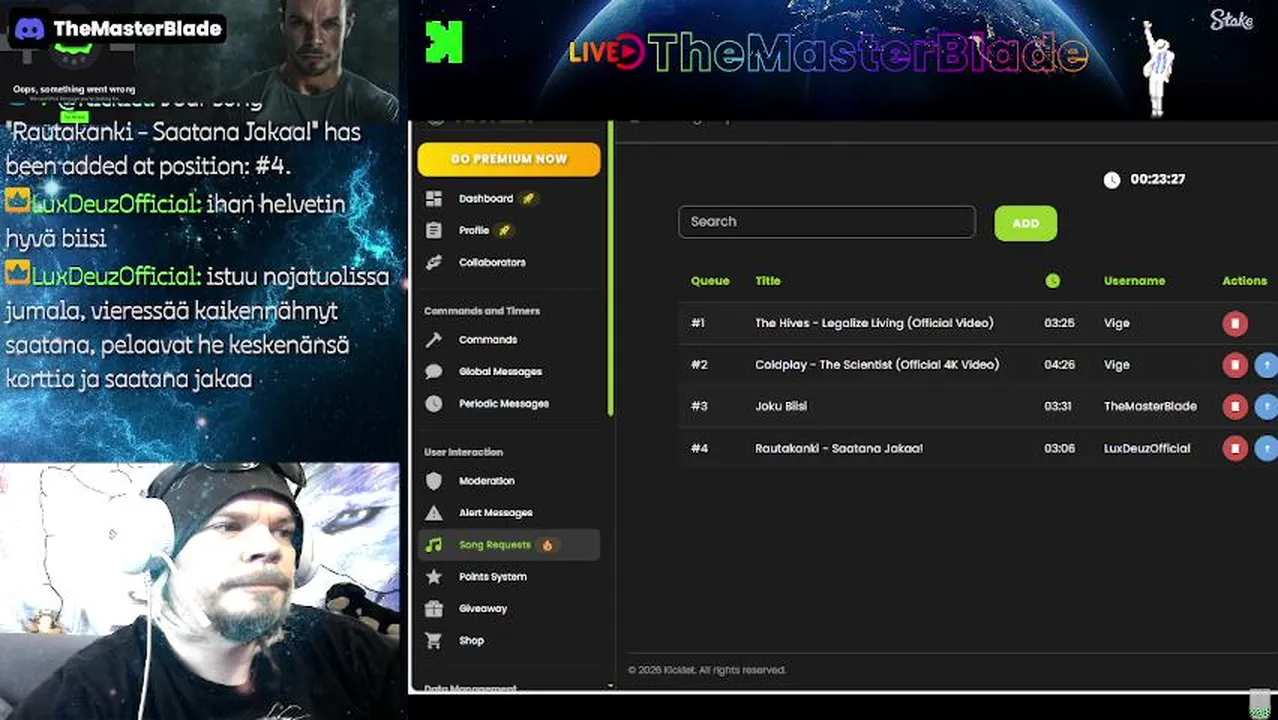Click the Periodic Messages clock icon
Viewport: 1278px width, 720px height.
coord(434,404)
